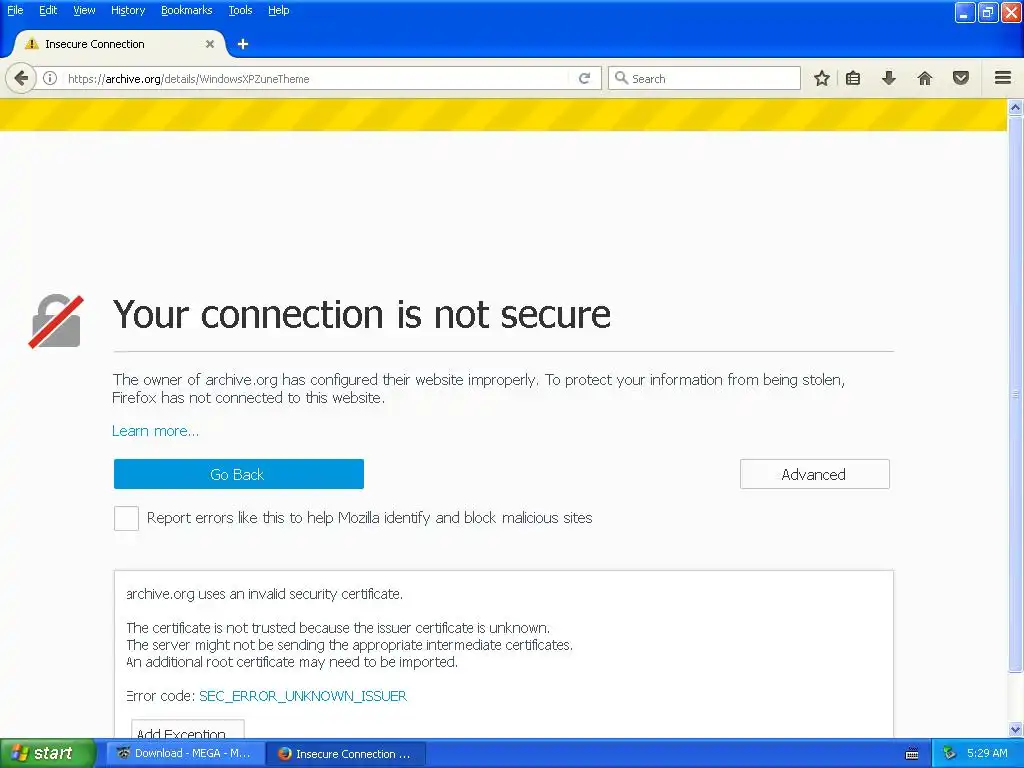The width and height of the screenshot is (1024, 768).
Task: Click the back arrow navigation button
Action: 21,78
